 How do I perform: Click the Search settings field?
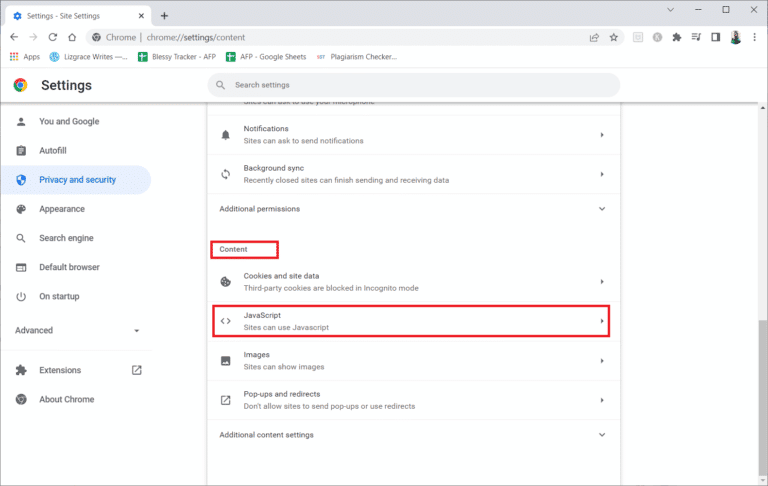[414, 85]
